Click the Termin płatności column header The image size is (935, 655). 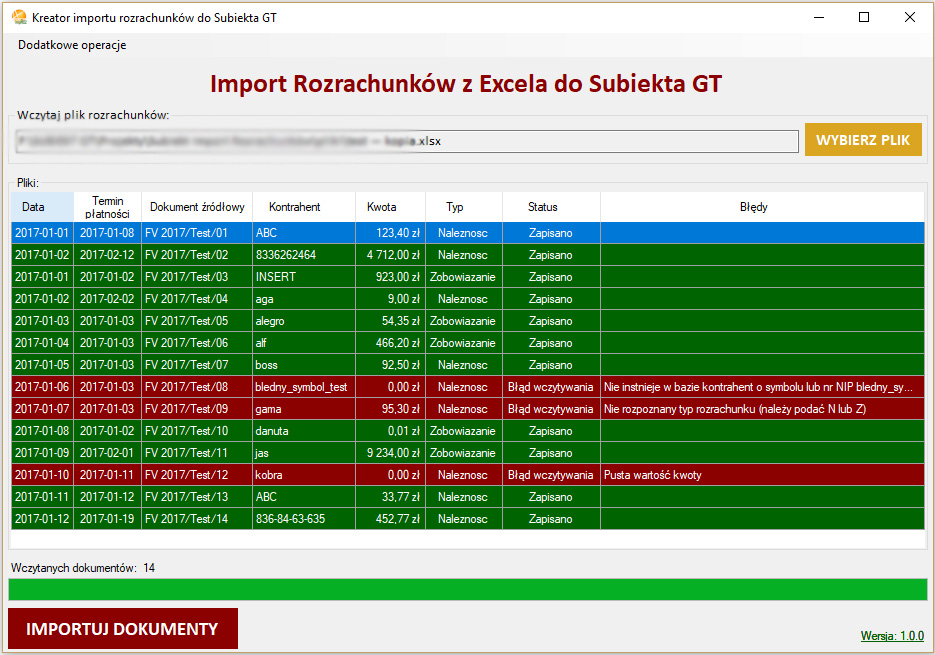click(107, 207)
